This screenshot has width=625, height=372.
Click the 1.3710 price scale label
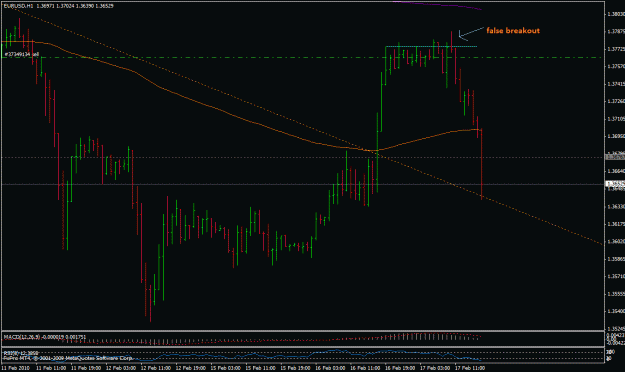(616, 119)
